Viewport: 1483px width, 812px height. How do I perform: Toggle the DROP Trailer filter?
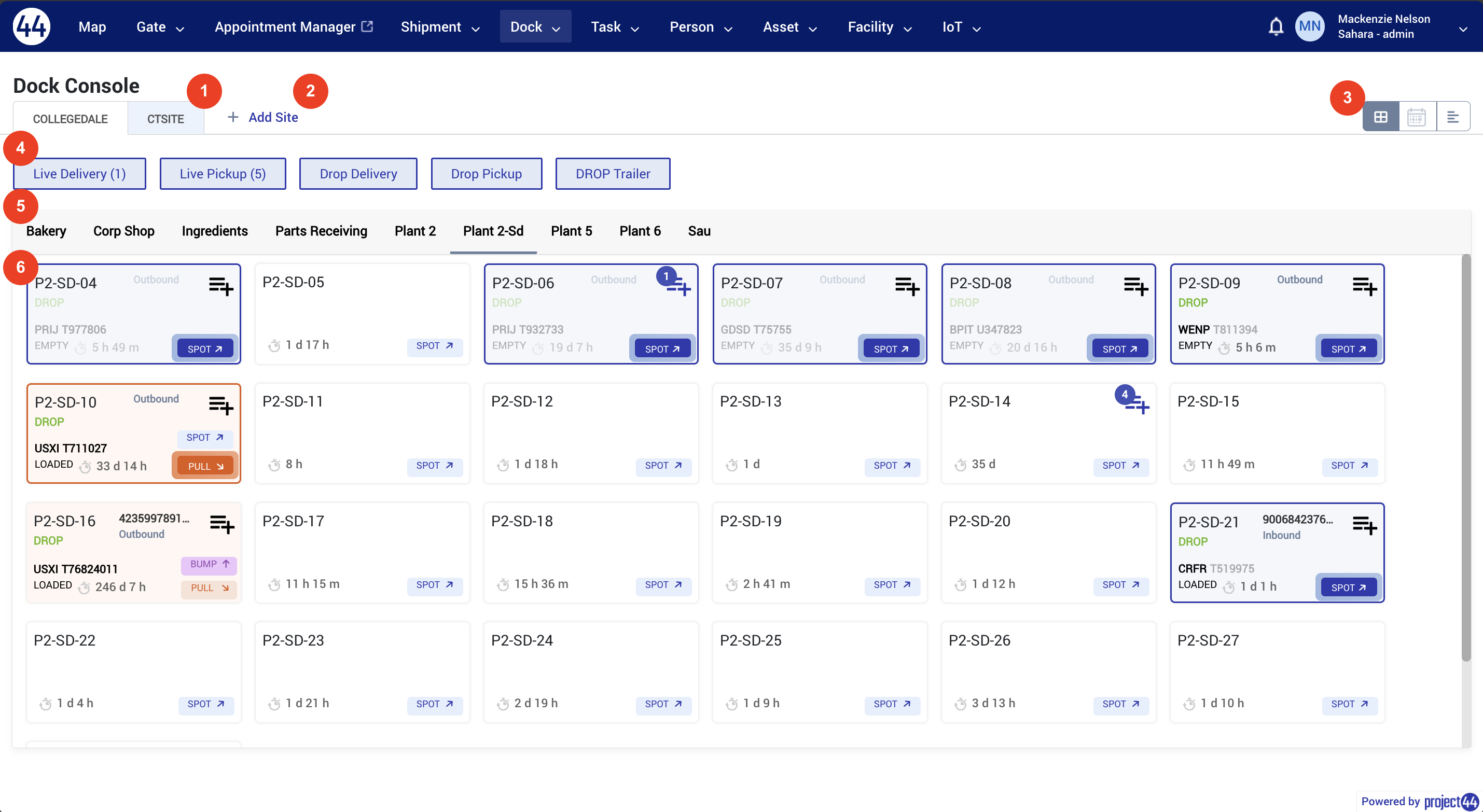[613, 174]
